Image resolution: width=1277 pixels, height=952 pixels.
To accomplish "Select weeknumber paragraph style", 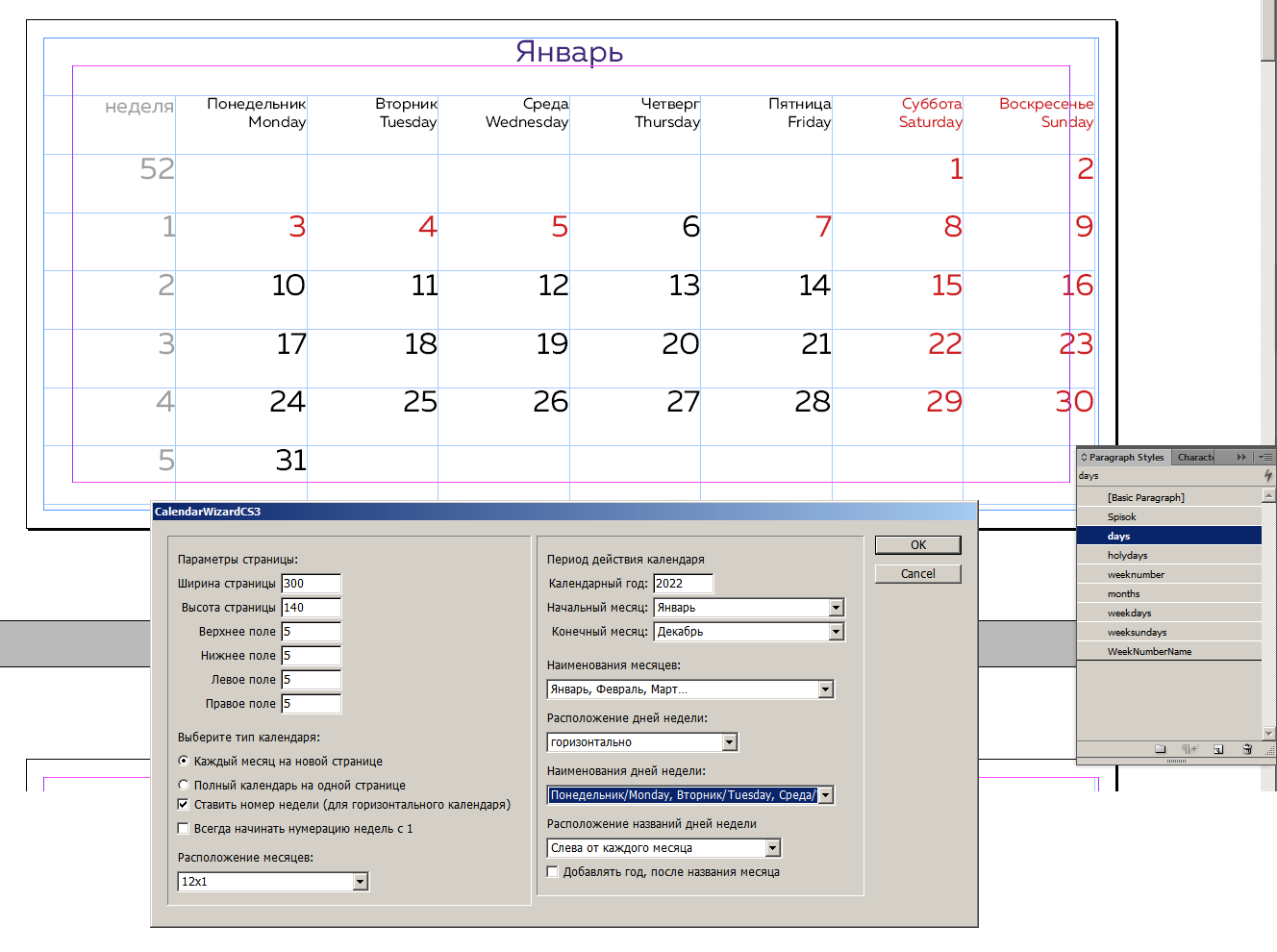I will click(1169, 574).
